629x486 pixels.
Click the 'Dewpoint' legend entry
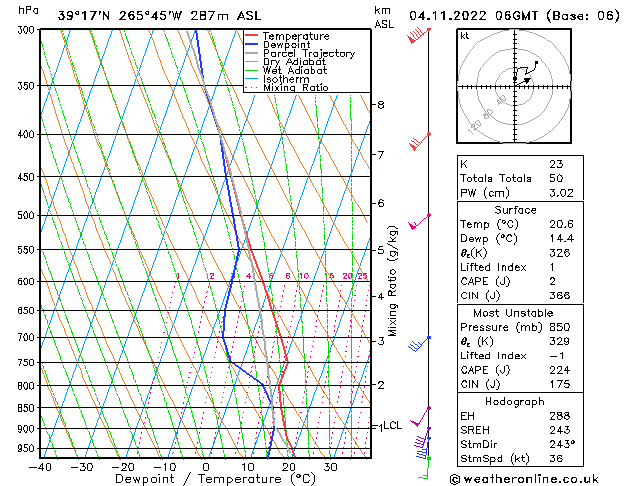point(286,45)
